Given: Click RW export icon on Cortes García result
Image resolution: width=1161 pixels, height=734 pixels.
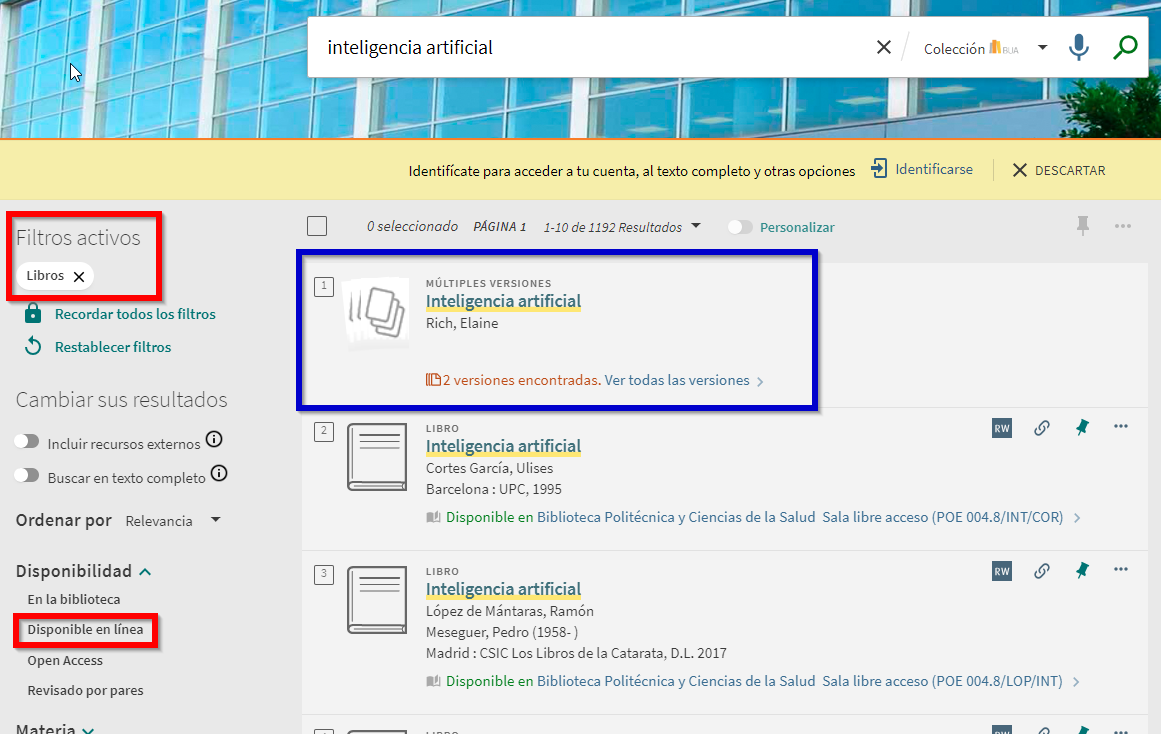Looking at the screenshot, I should coord(1001,428).
